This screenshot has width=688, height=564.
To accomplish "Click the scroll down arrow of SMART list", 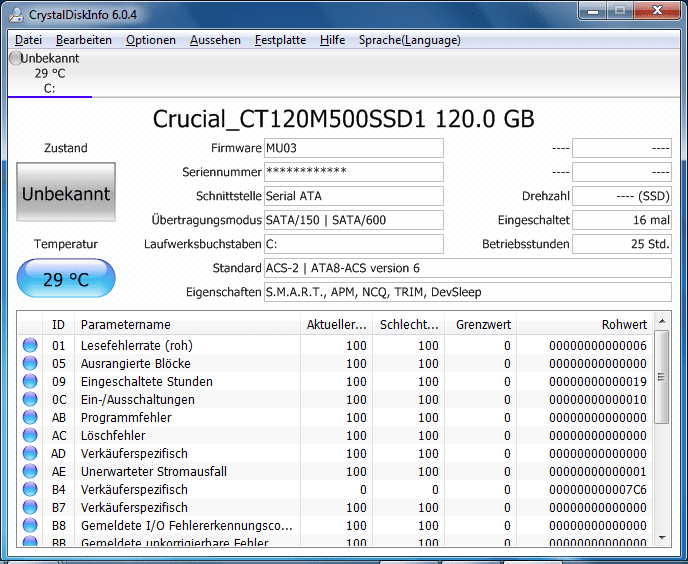I will pos(662,538).
